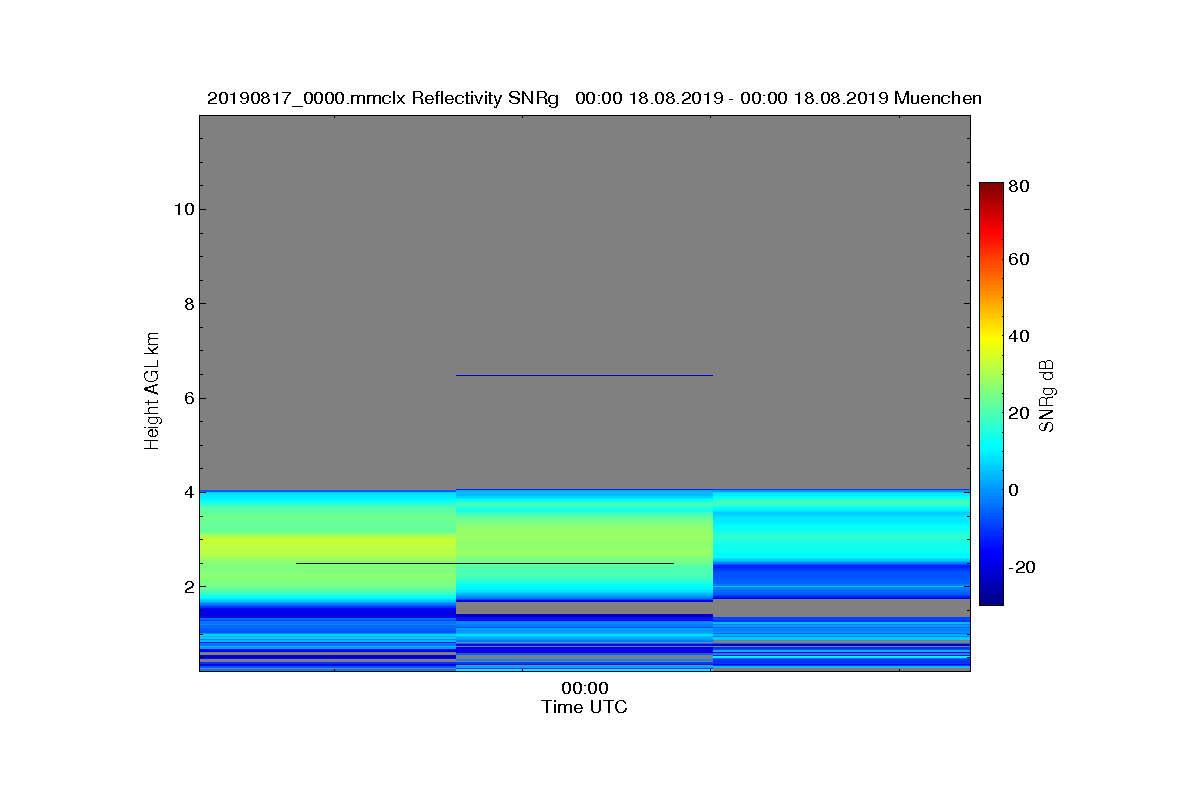Click the '8' height tick label
1200x800 pixels.
pyautogui.click(x=188, y=304)
